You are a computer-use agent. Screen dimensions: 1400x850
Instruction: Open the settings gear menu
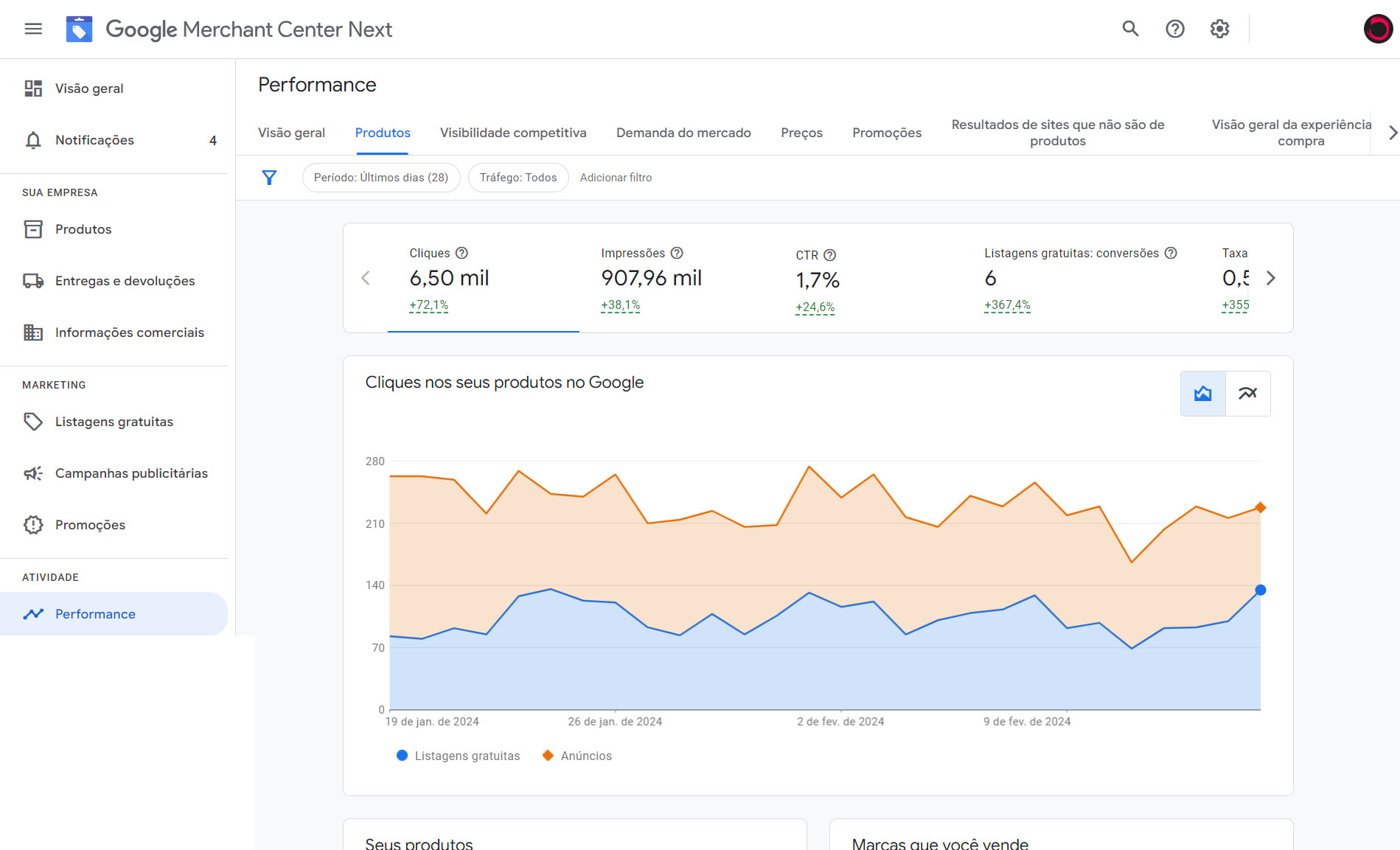point(1219,29)
